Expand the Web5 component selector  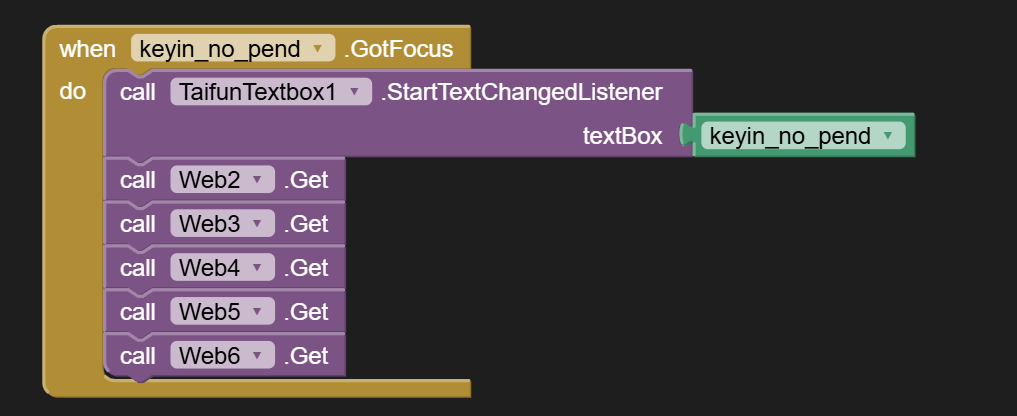pos(257,312)
